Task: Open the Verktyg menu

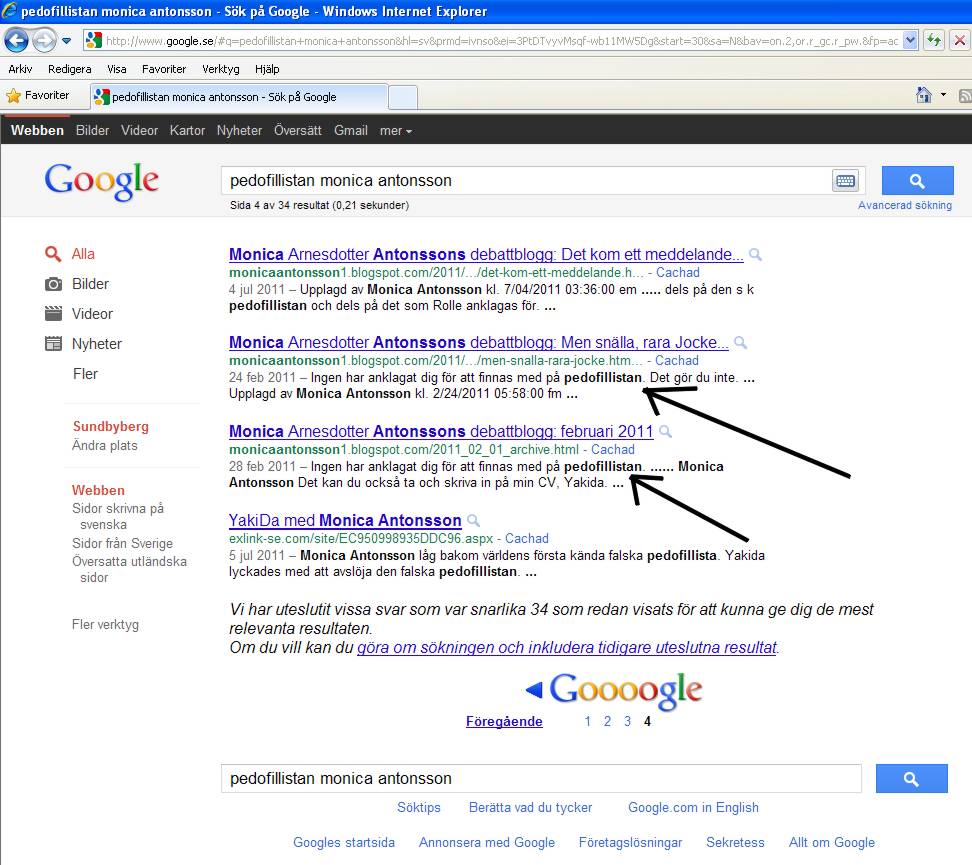Action: coord(221,69)
